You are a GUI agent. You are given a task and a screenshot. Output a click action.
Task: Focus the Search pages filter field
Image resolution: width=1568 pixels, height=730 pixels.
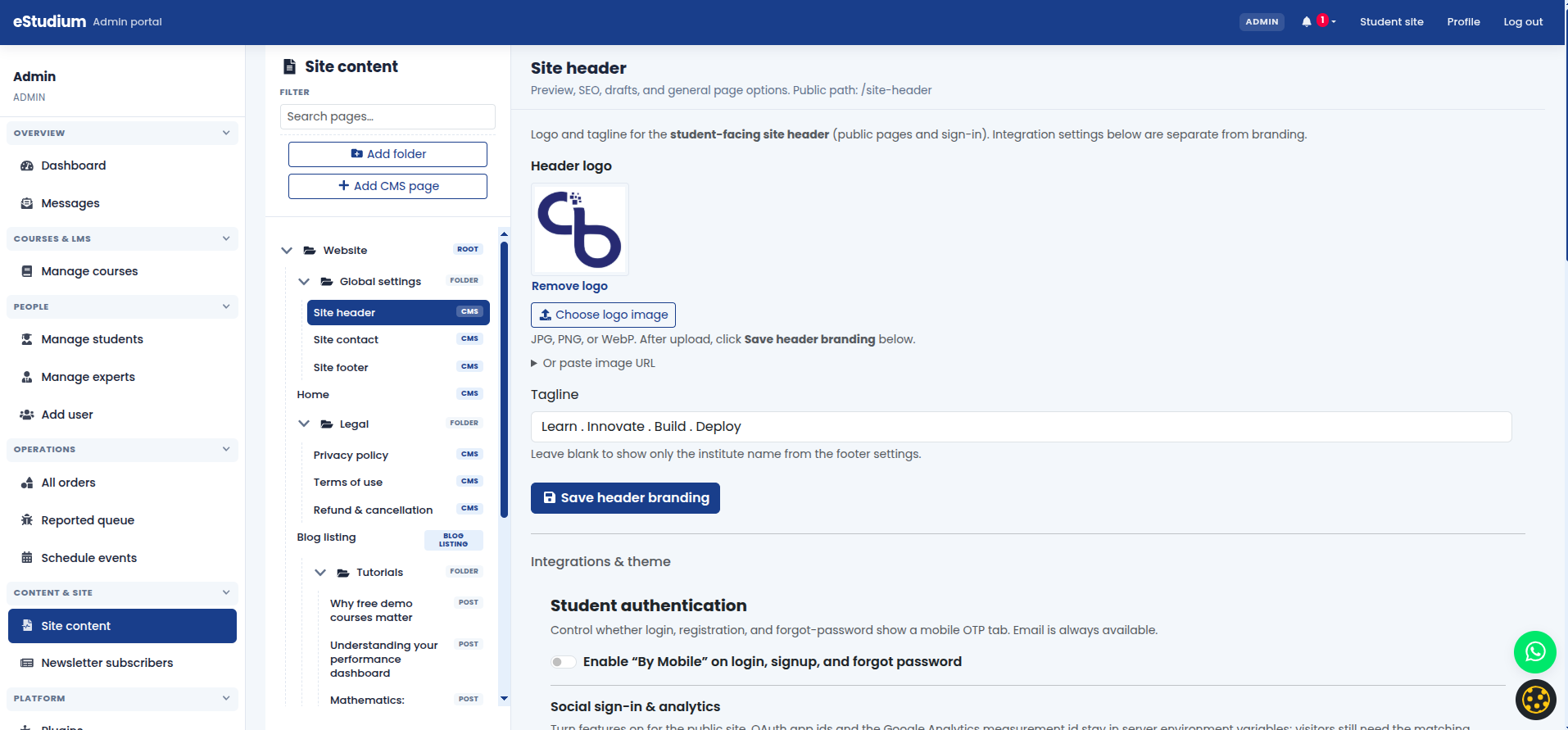(387, 116)
